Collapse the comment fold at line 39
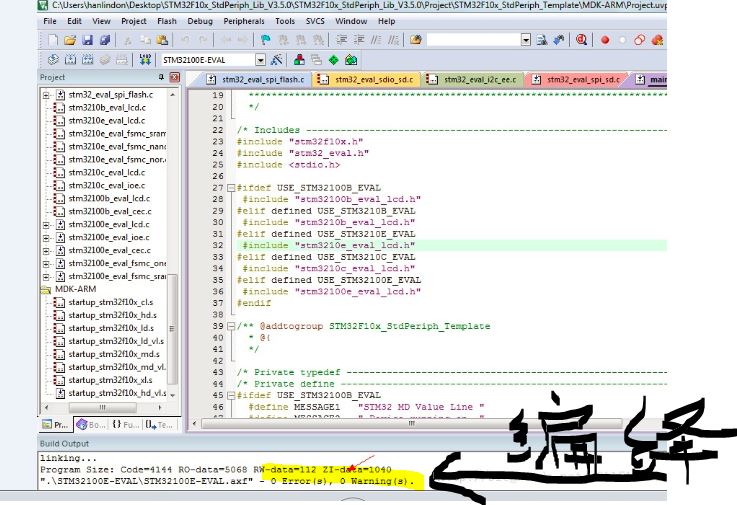737x505 pixels. [x=231, y=326]
